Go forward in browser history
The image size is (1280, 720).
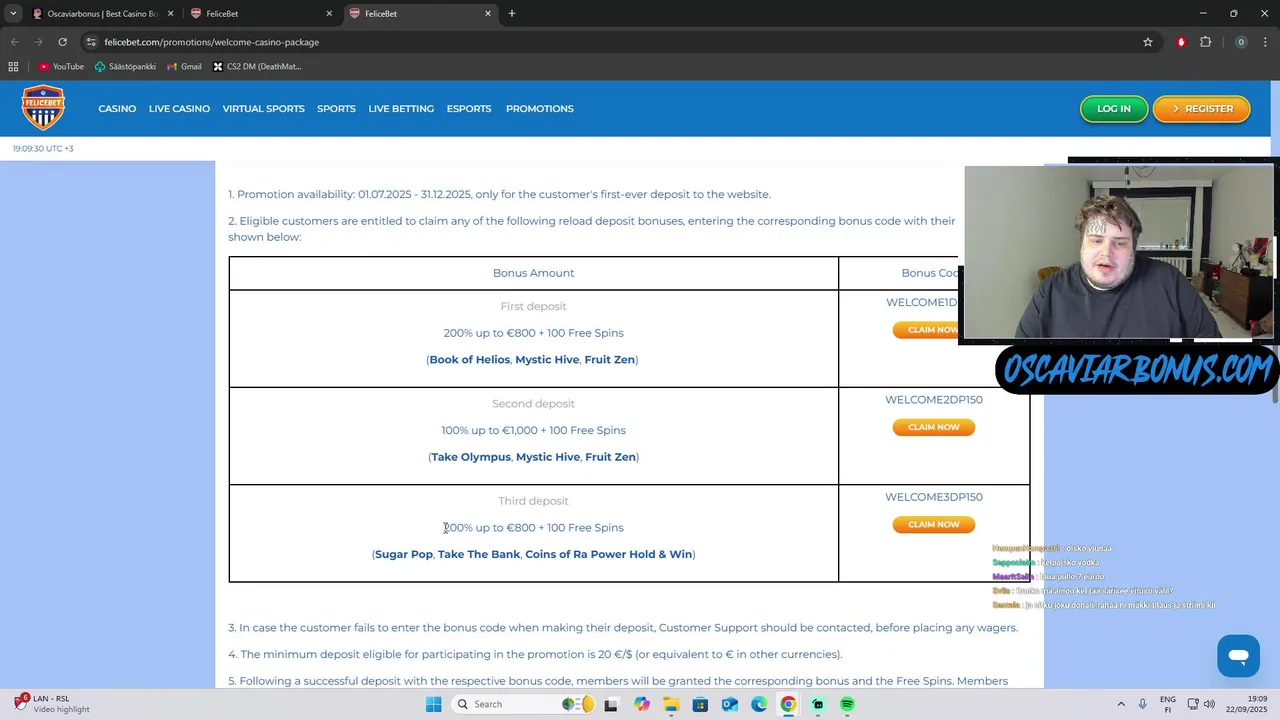pos(38,42)
